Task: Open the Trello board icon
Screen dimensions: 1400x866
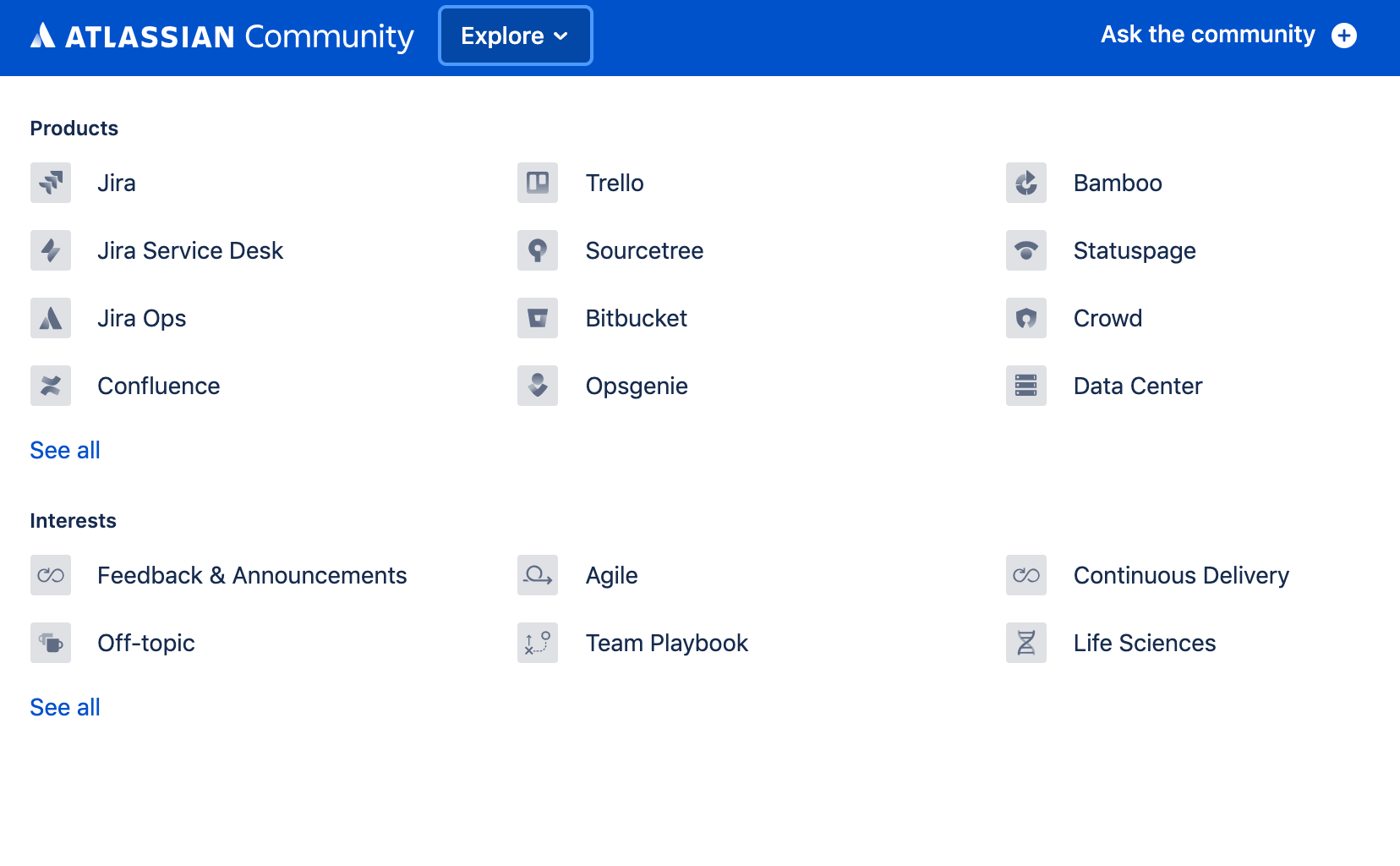Action: [538, 183]
